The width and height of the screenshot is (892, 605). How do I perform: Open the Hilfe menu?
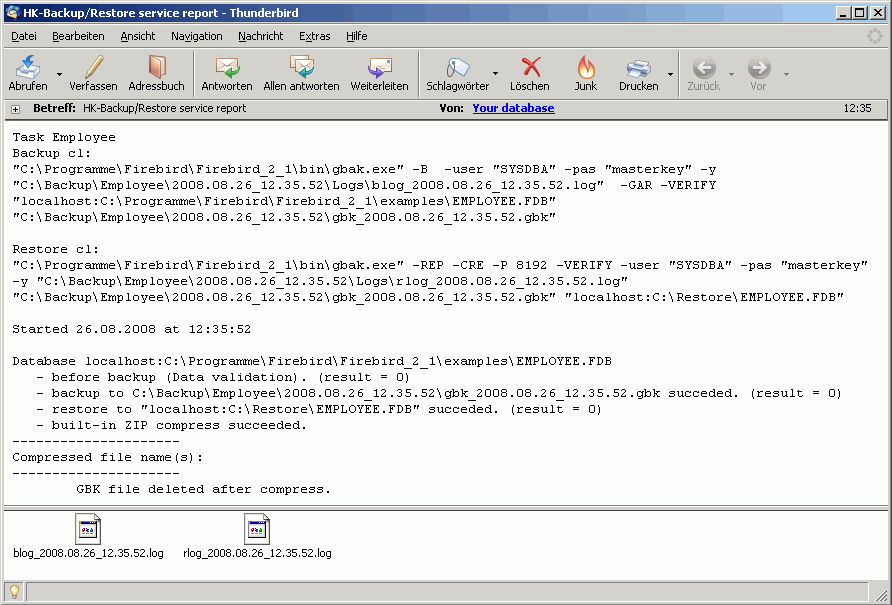pyautogui.click(x=357, y=36)
